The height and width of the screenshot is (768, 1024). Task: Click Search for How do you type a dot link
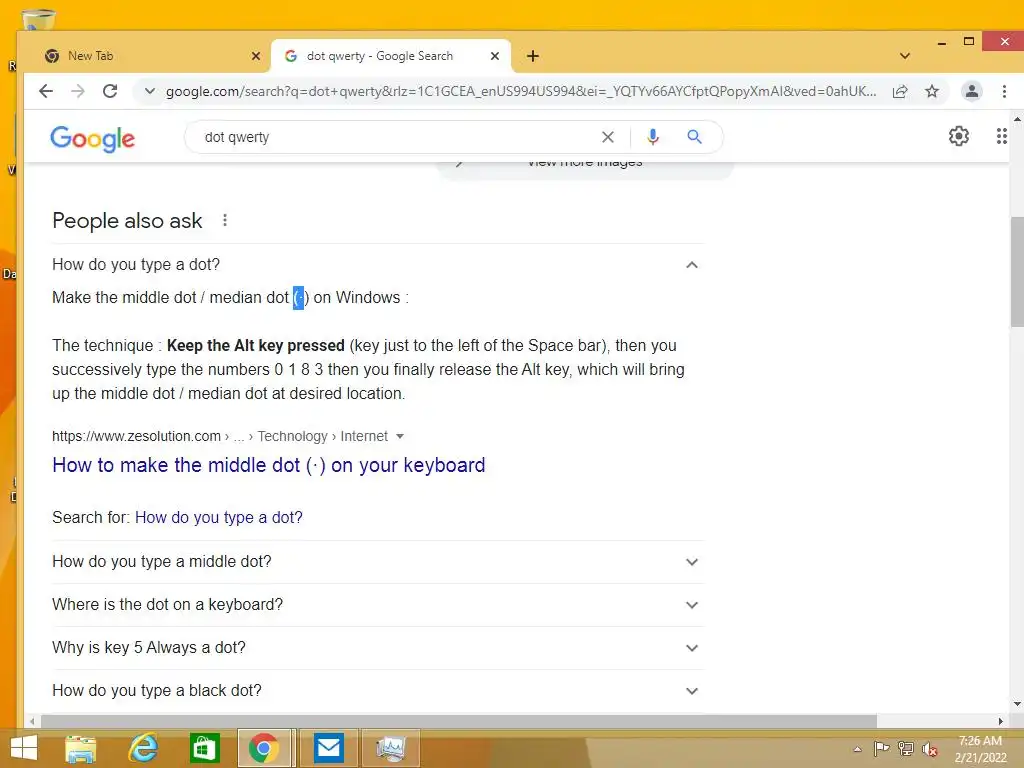(x=219, y=517)
